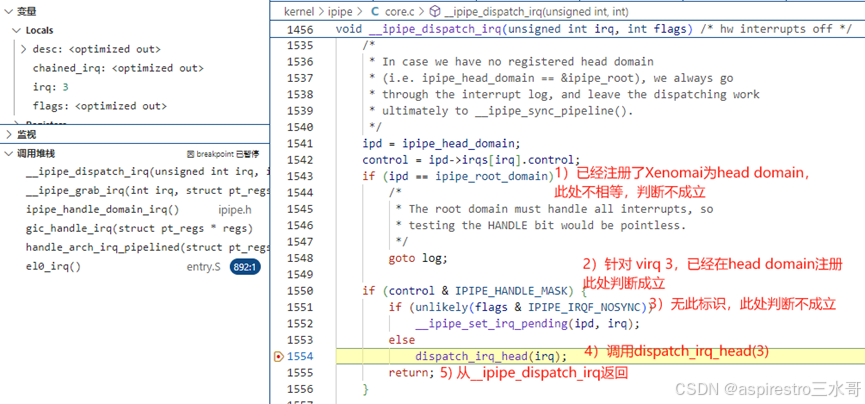The height and width of the screenshot is (404, 865).
Task: Click IPIPE_IRQF_NOSYNC identifier in code
Action: click(x=585, y=307)
